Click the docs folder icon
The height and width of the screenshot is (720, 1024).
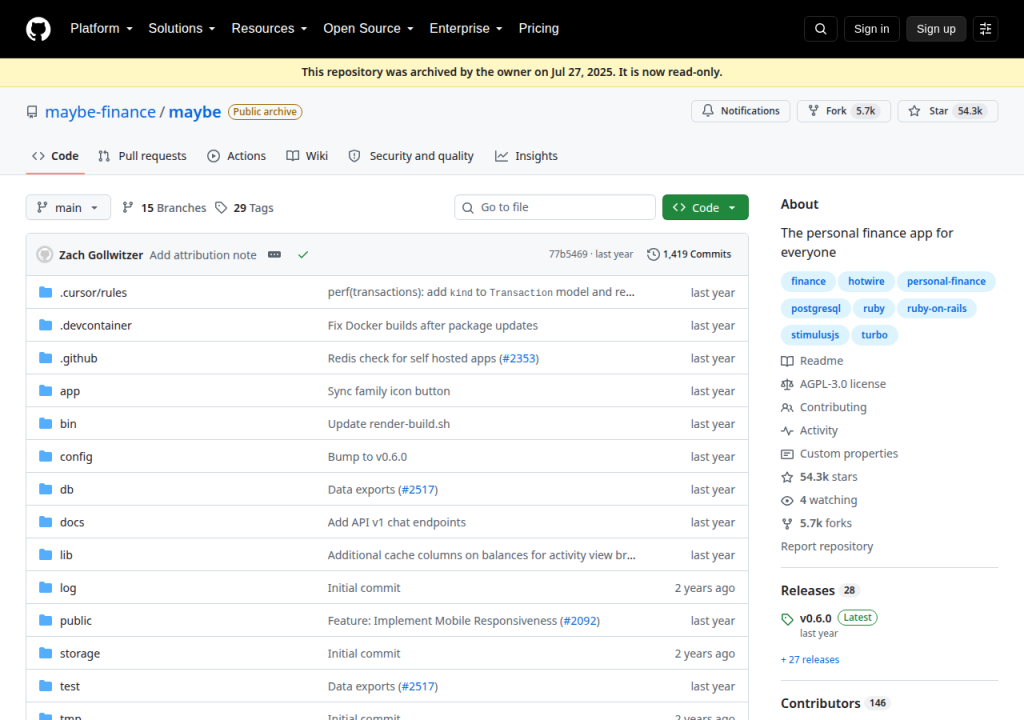[x=45, y=521]
